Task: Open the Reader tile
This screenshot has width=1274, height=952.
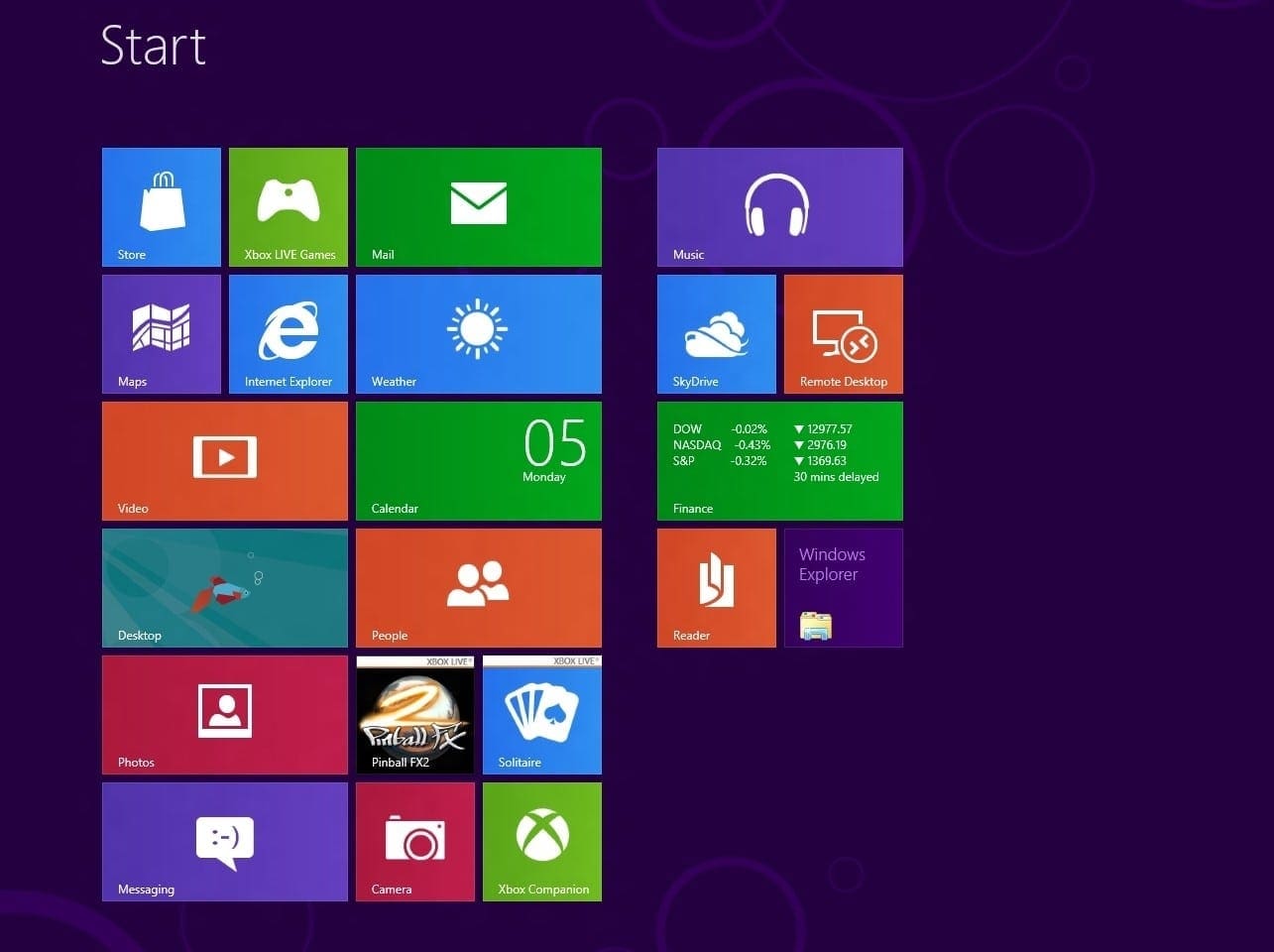Action: pos(716,587)
